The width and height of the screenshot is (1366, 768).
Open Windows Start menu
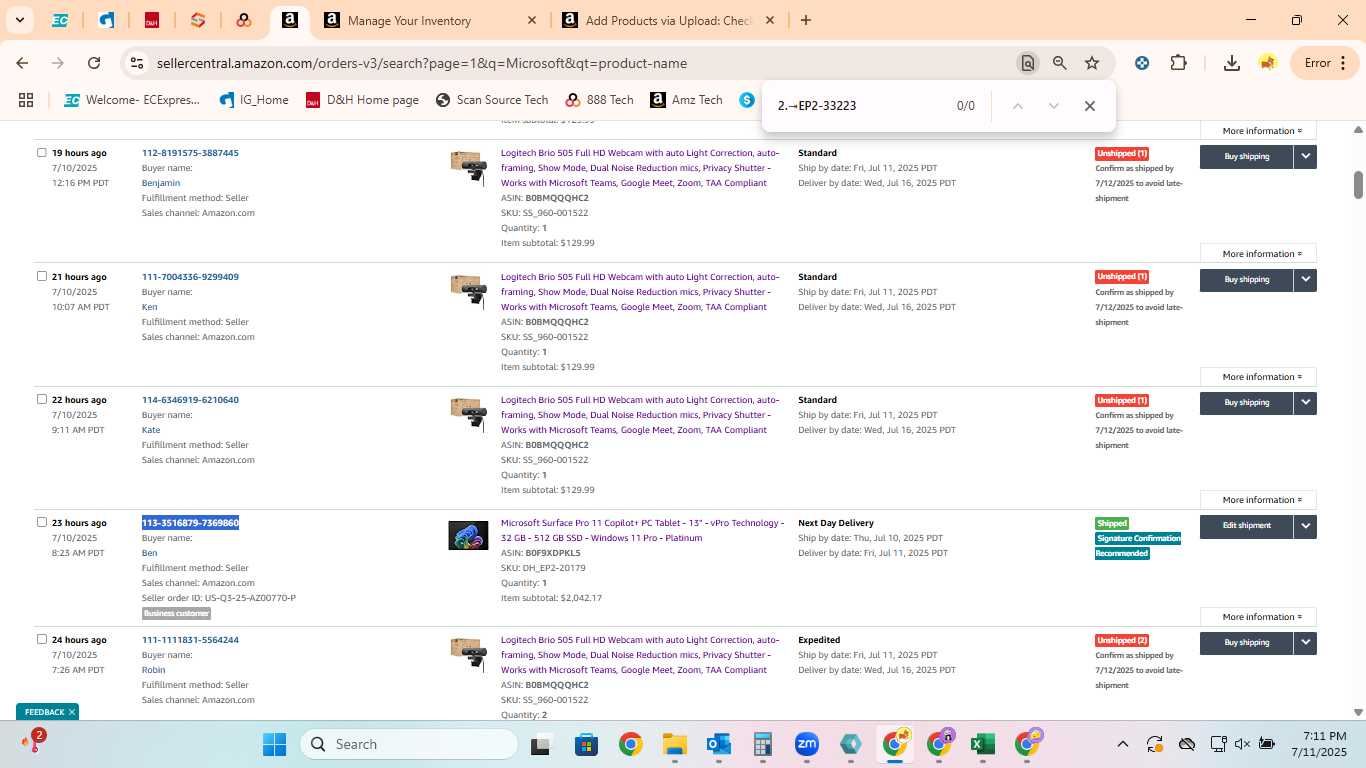(274, 744)
